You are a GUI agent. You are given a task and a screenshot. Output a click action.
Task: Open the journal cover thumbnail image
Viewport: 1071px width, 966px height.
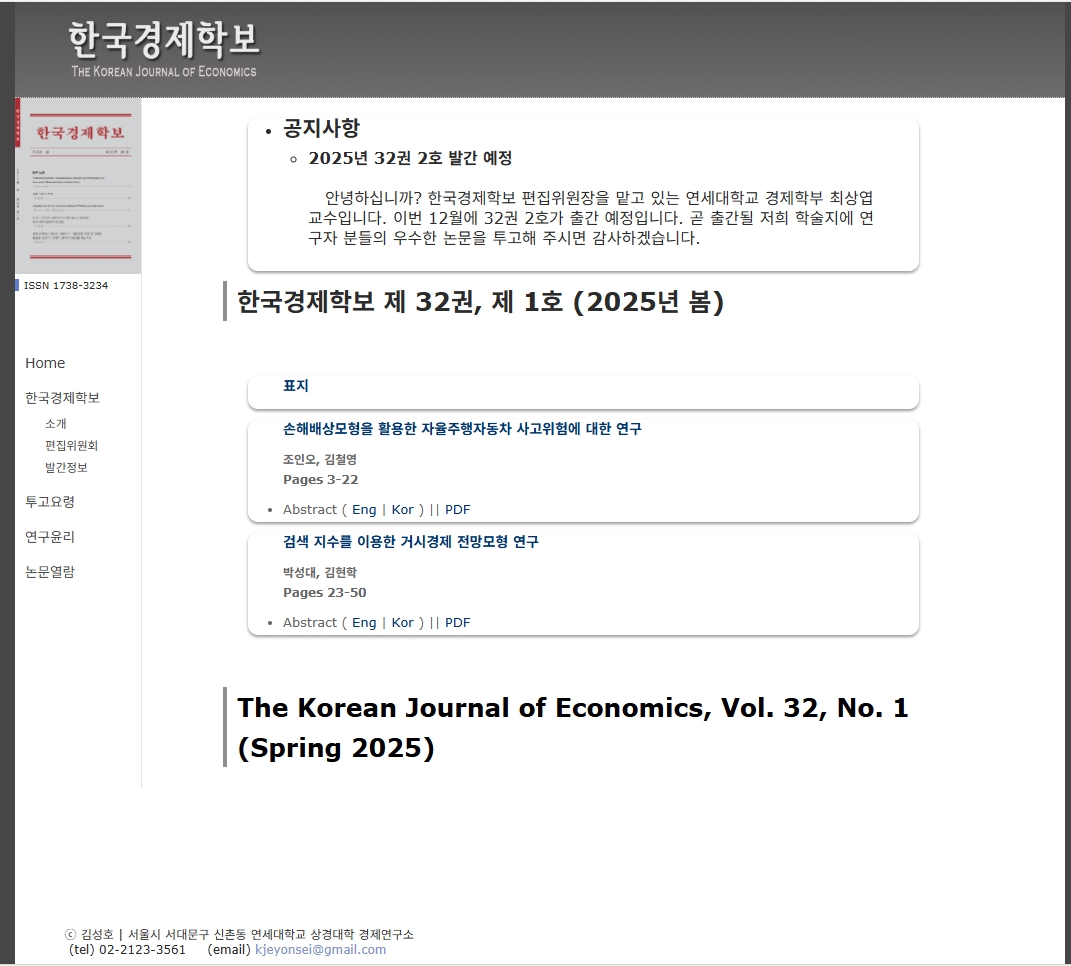click(x=79, y=186)
